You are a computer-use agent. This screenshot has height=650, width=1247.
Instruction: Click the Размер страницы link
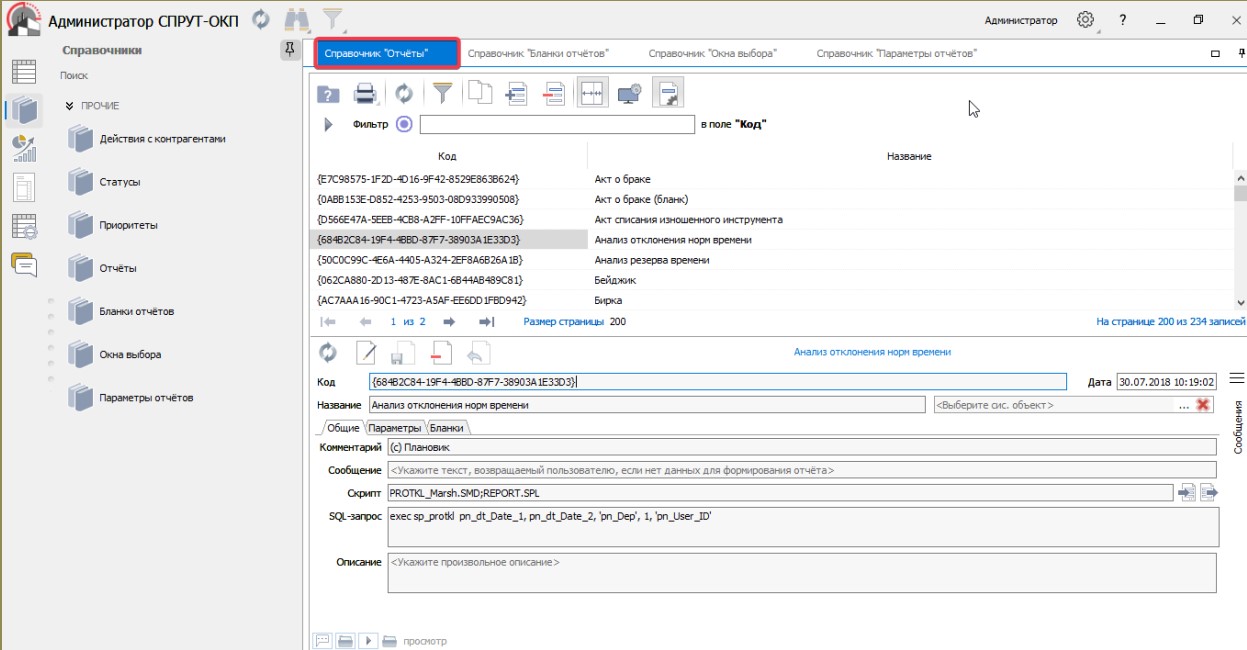[563, 322]
